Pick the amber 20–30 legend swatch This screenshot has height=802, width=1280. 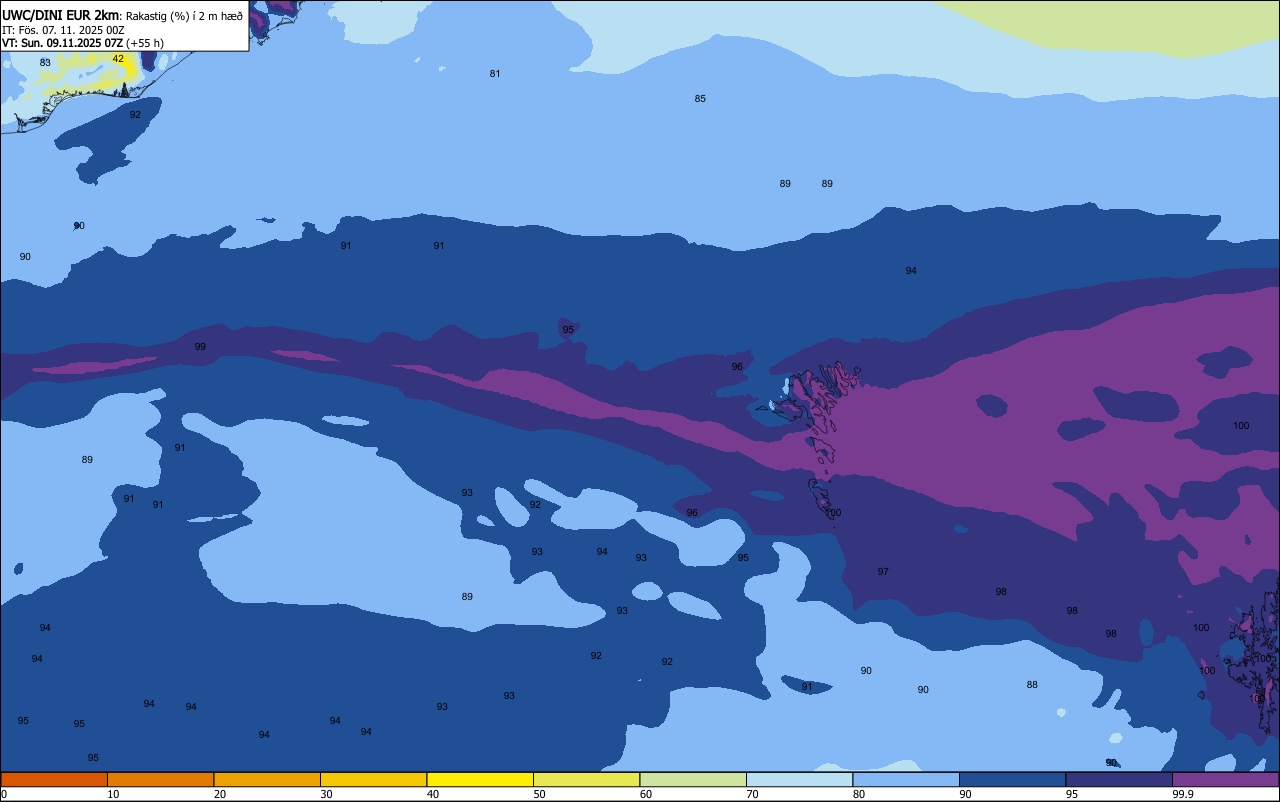pyautogui.click(x=267, y=779)
